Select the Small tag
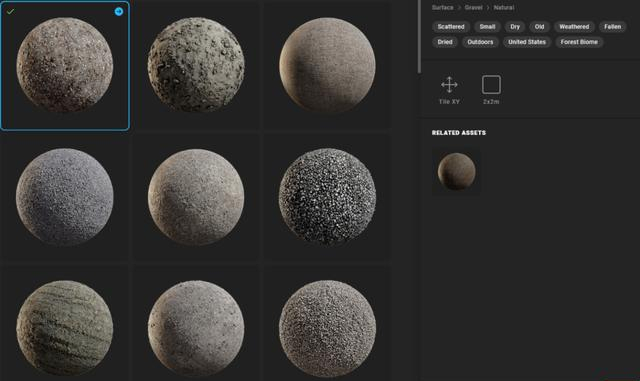 (487, 27)
